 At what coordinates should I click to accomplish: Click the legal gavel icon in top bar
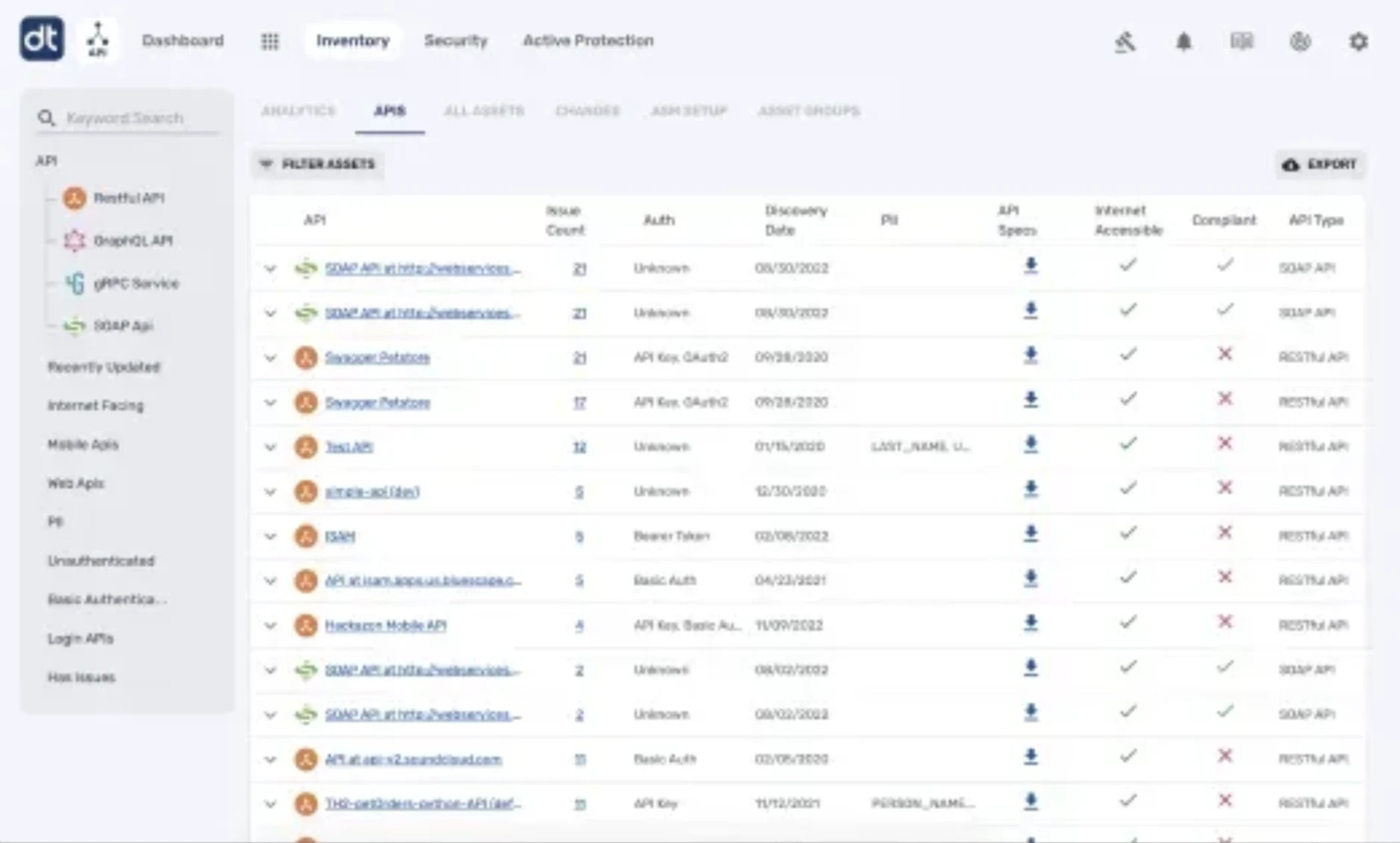[x=1125, y=42]
